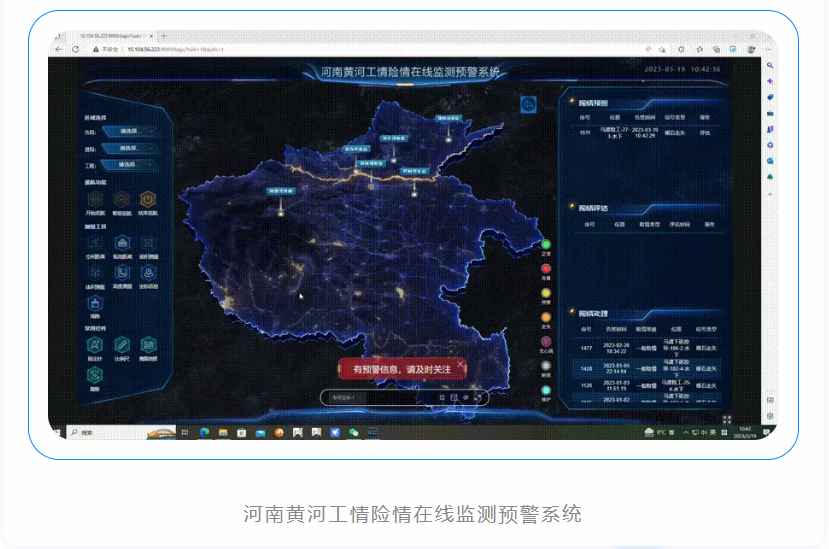Open the 市局 请选择 dropdown

point(130,131)
